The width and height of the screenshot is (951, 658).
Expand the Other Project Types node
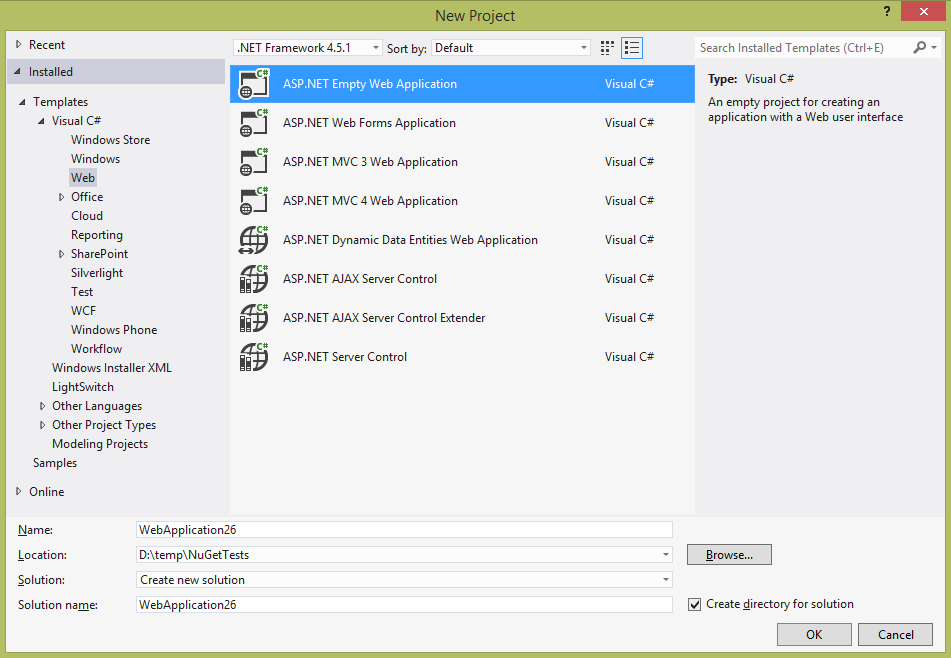42,425
